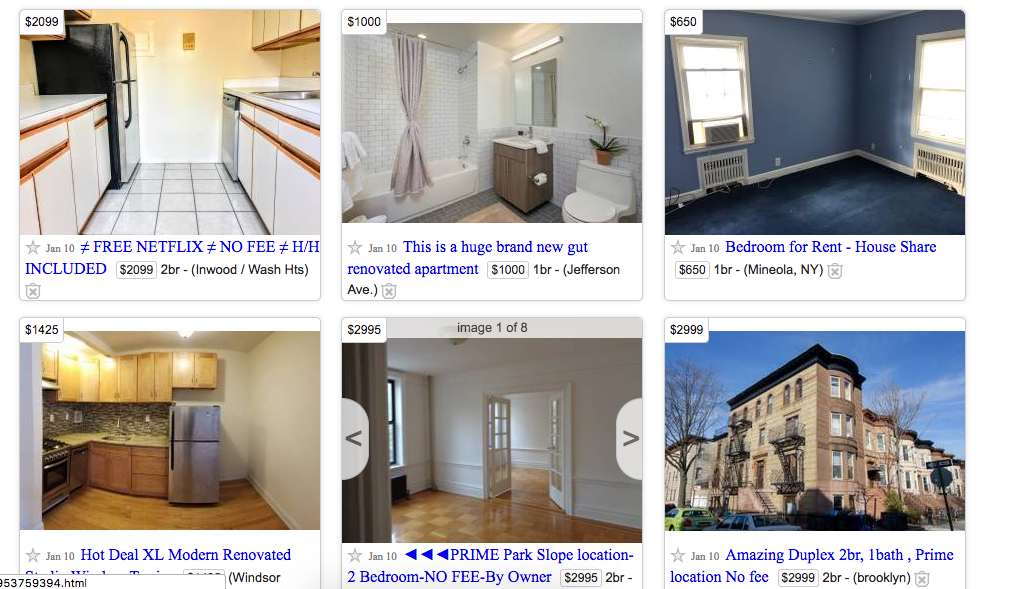The width and height of the screenshot is (1024, 589).
Task: Click the brownstone building $2999 photo
Action: tap(814, 430)
